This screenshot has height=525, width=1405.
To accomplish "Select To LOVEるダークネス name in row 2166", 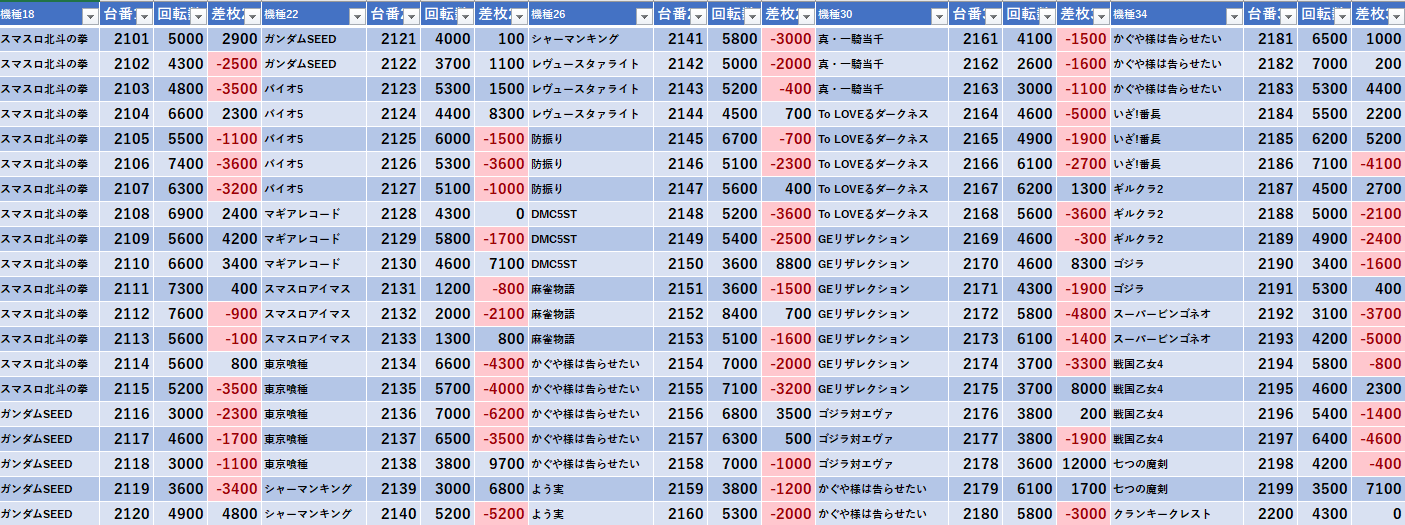I will tap(873, 164).
